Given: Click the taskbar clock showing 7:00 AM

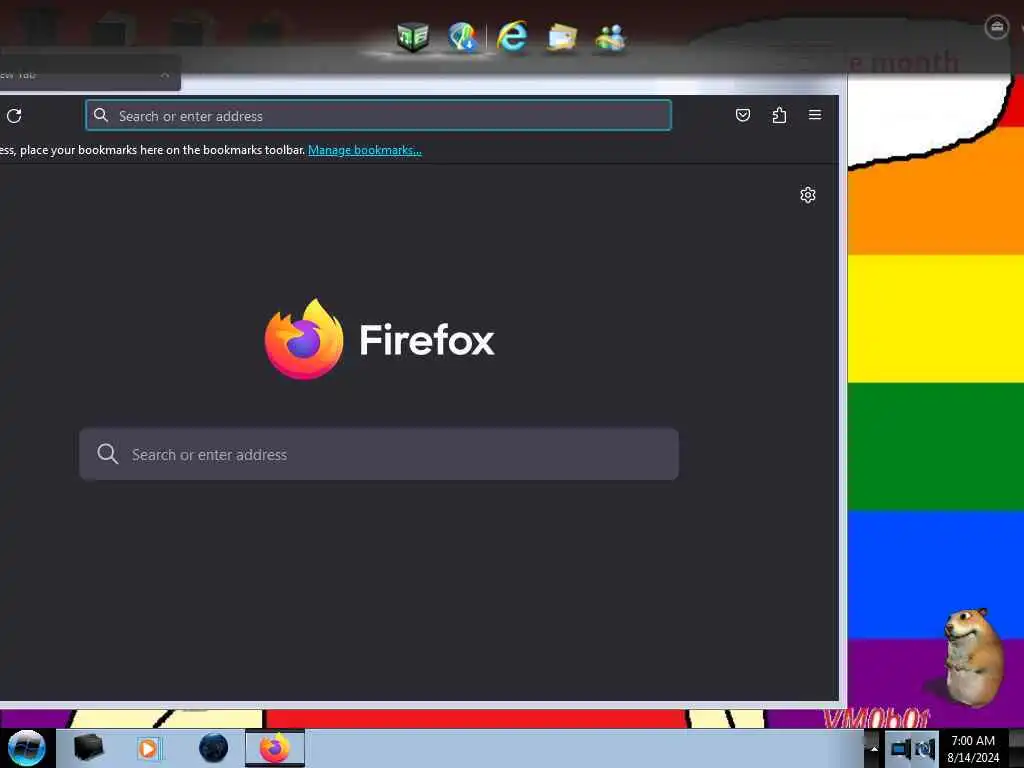Looking at the screenshot, I should pos(973,748).
